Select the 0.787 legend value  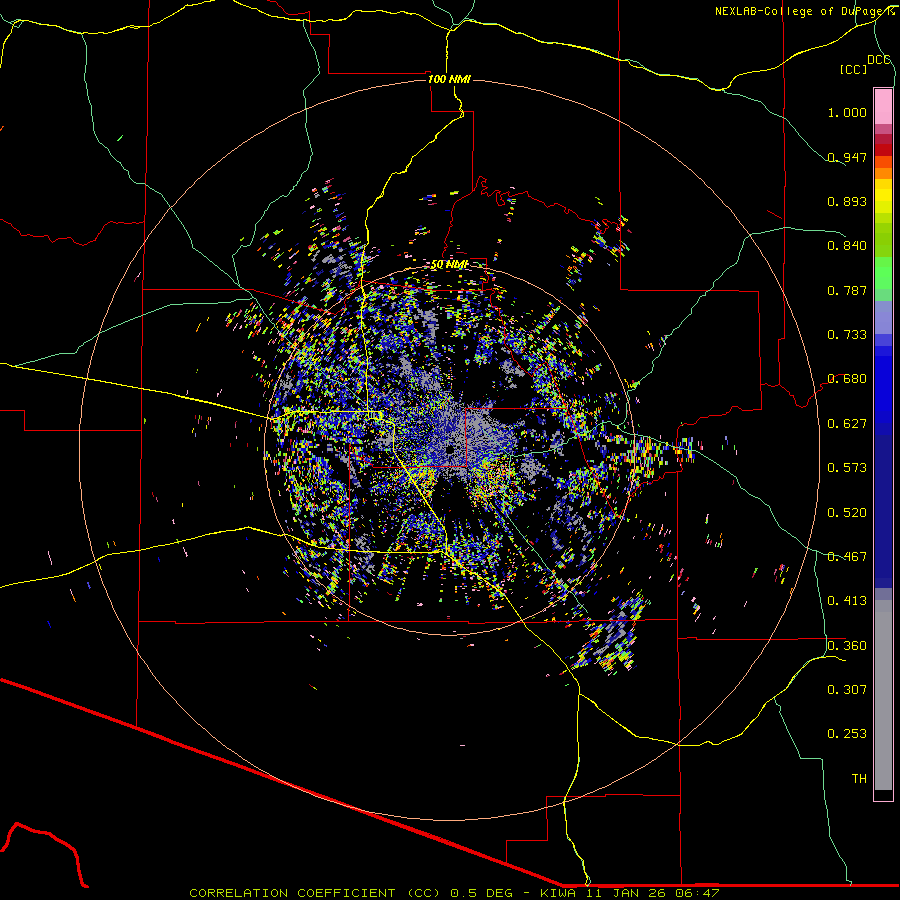tap(847, 290)
